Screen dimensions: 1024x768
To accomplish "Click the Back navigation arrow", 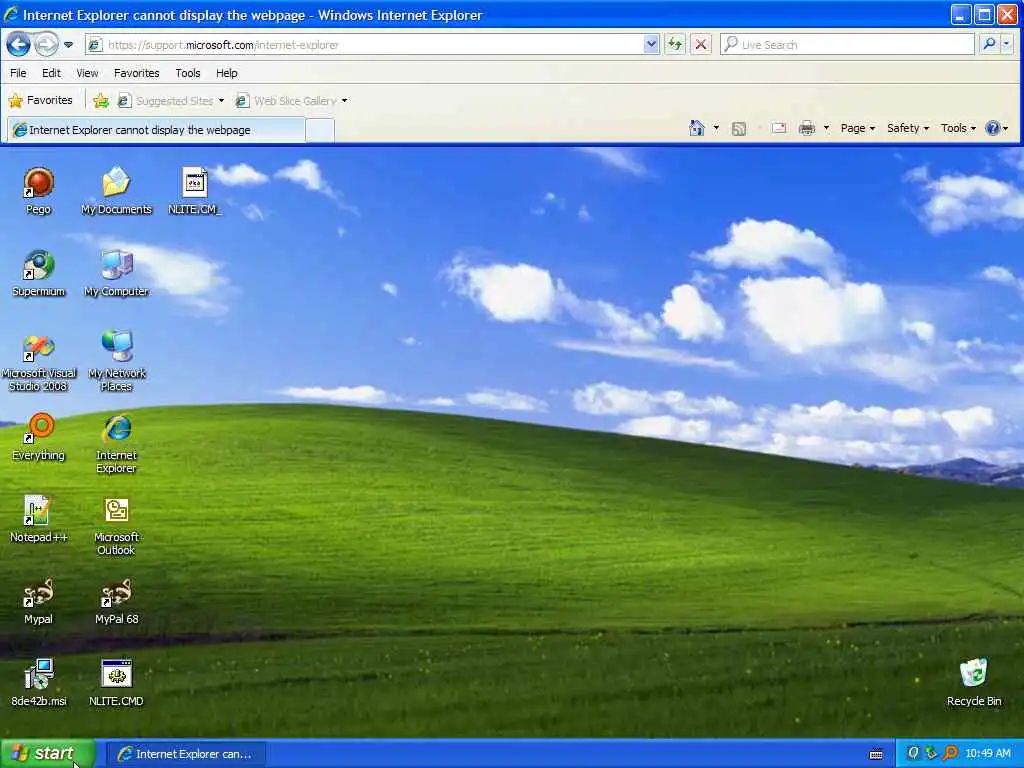I will click(x=18, y=44).
